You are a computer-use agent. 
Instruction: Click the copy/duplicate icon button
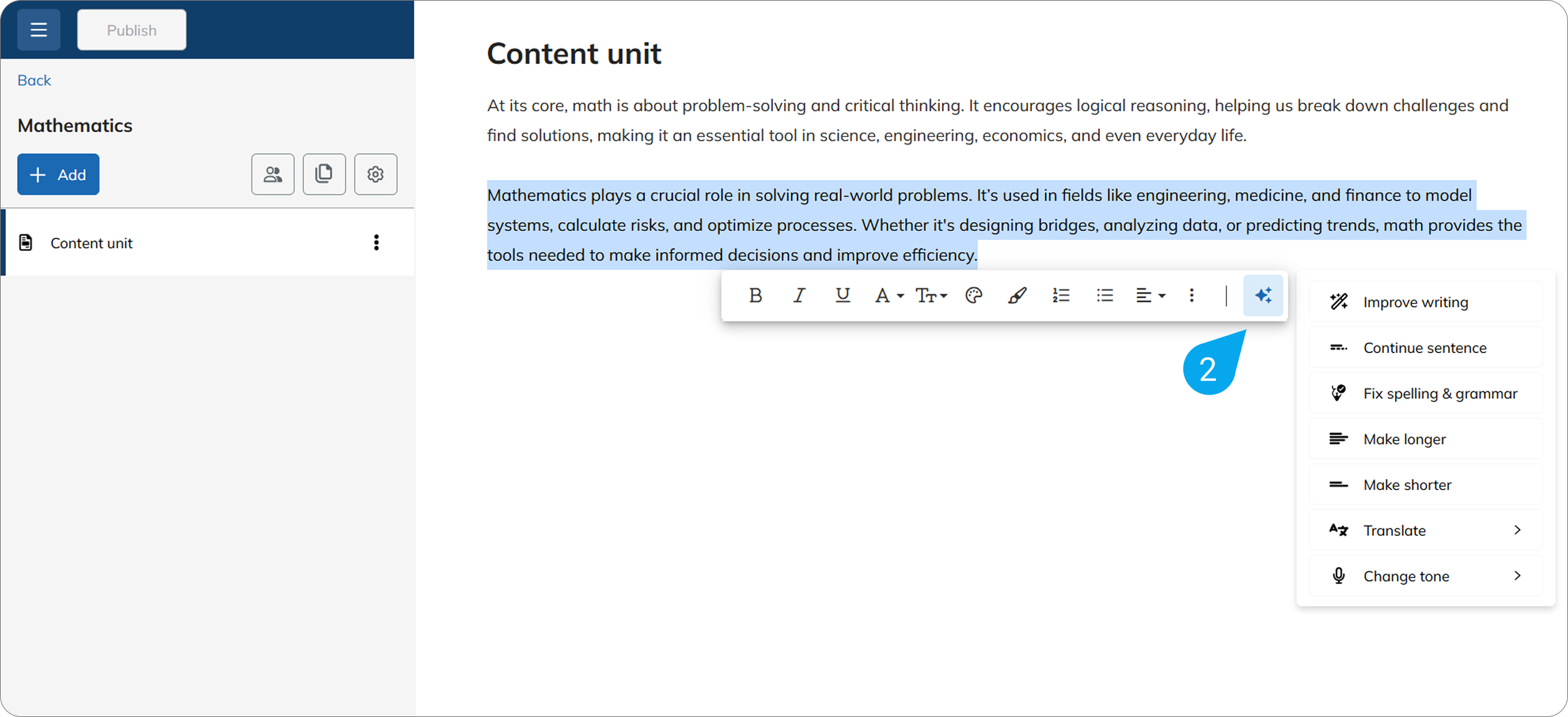click(324, 174)
